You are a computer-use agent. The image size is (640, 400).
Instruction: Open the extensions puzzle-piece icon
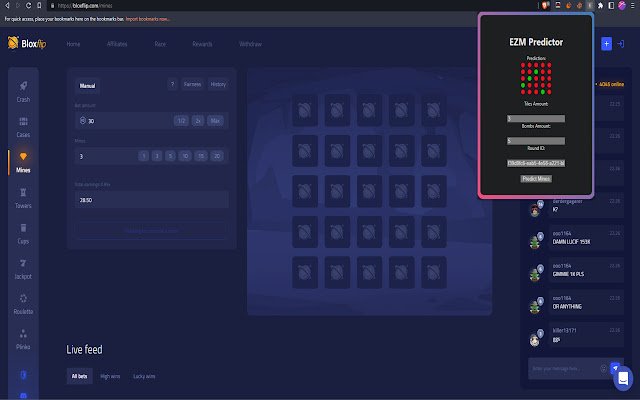[600, 5]
